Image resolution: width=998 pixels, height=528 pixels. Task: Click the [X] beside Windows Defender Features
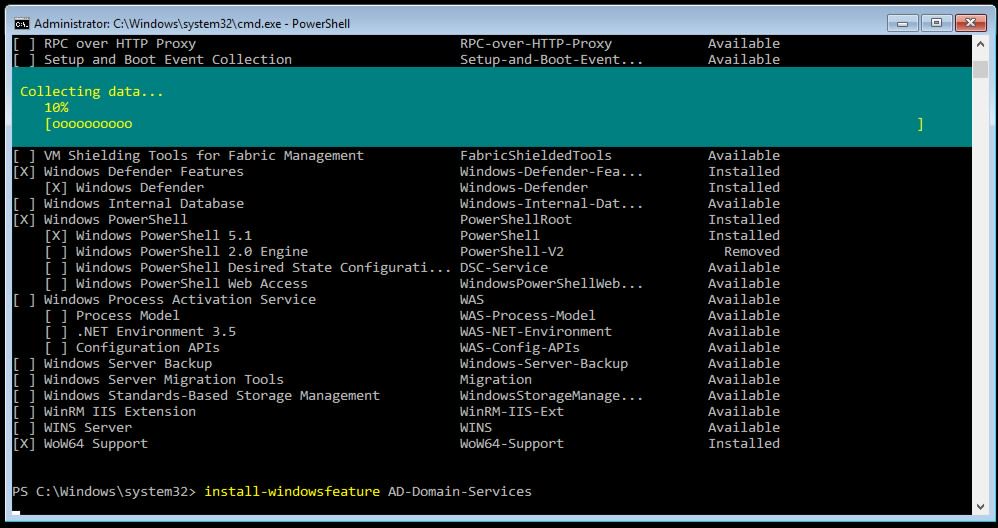pos(24,172)
